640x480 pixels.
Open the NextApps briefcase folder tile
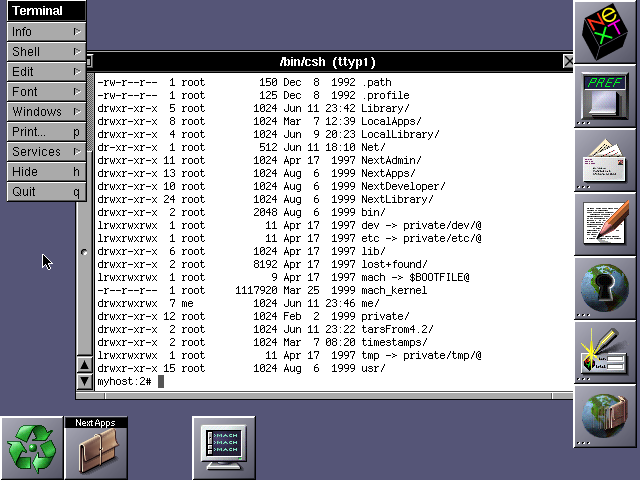96,448
